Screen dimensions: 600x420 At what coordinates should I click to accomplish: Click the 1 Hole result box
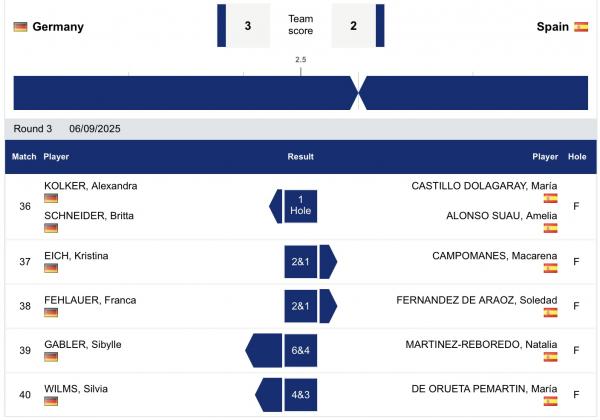click(x=300, y=206)
